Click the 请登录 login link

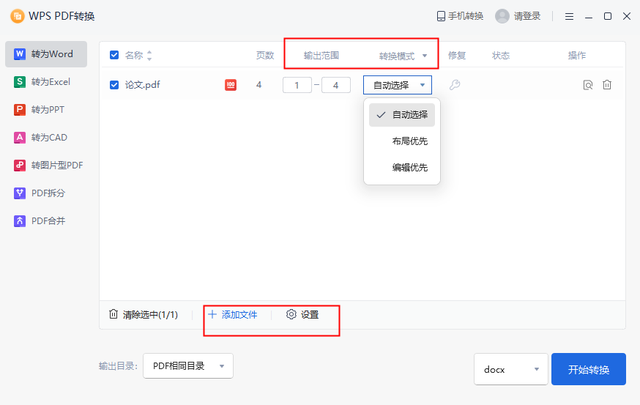point(527,16)
